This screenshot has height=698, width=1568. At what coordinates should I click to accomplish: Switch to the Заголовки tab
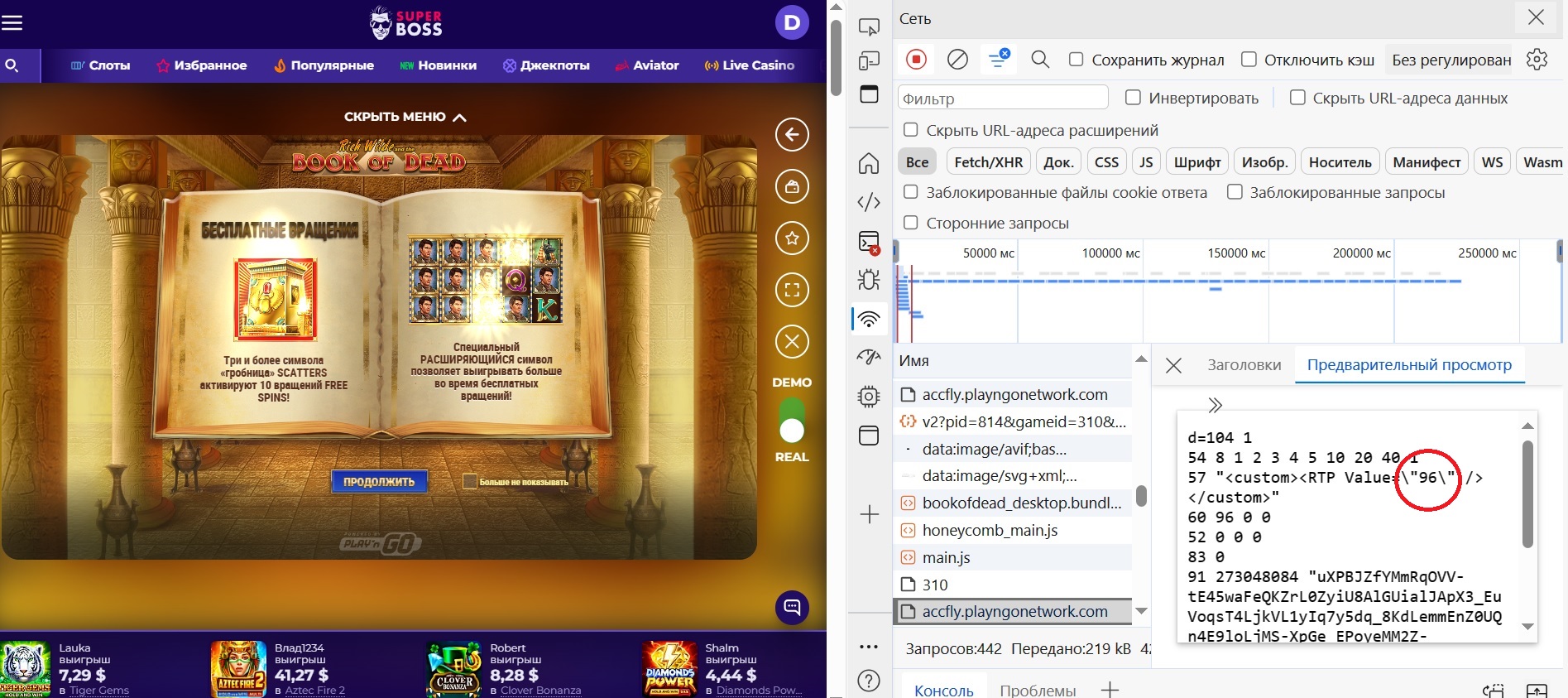point(1244,365)
